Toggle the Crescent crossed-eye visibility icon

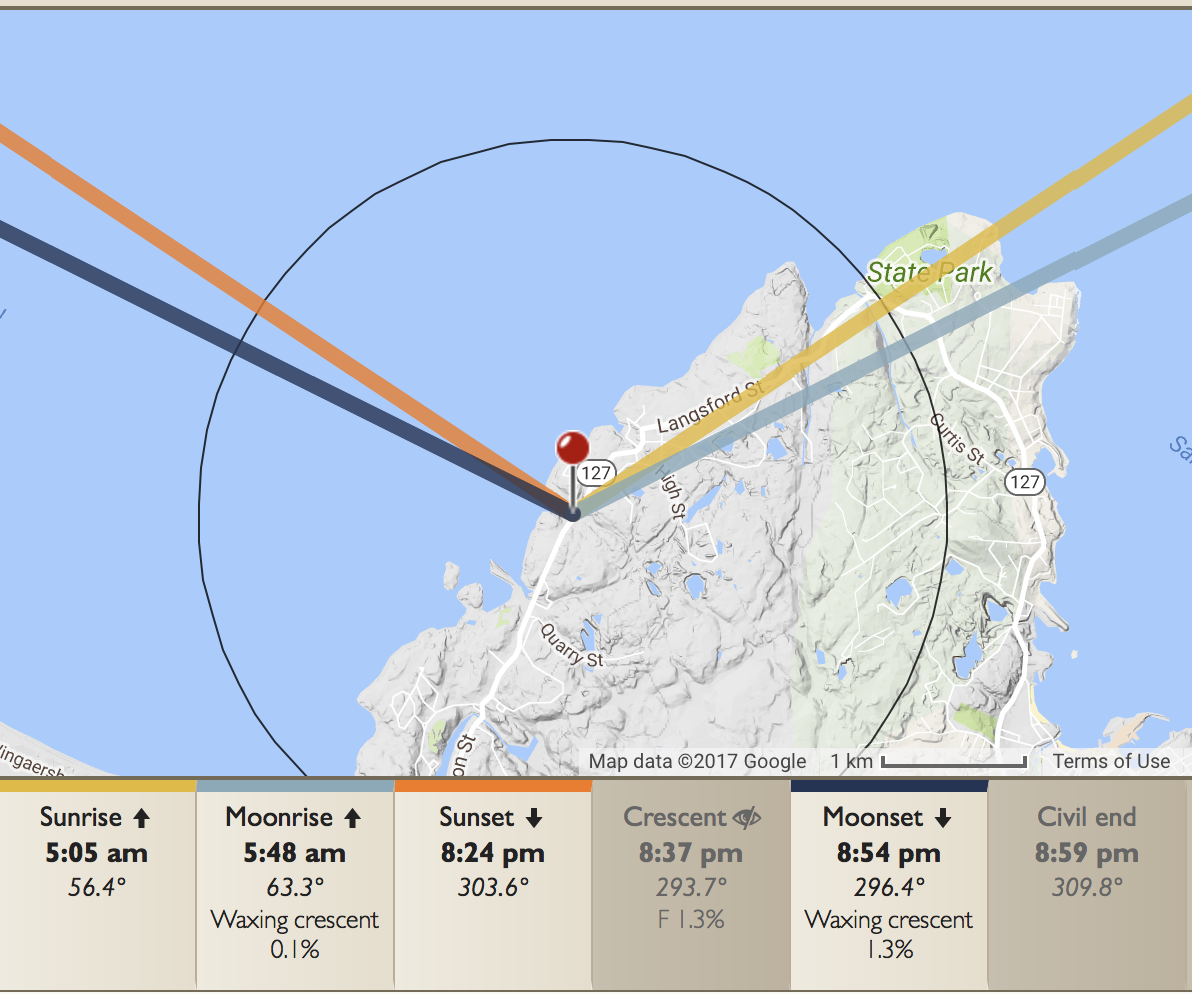pos(746,818)
